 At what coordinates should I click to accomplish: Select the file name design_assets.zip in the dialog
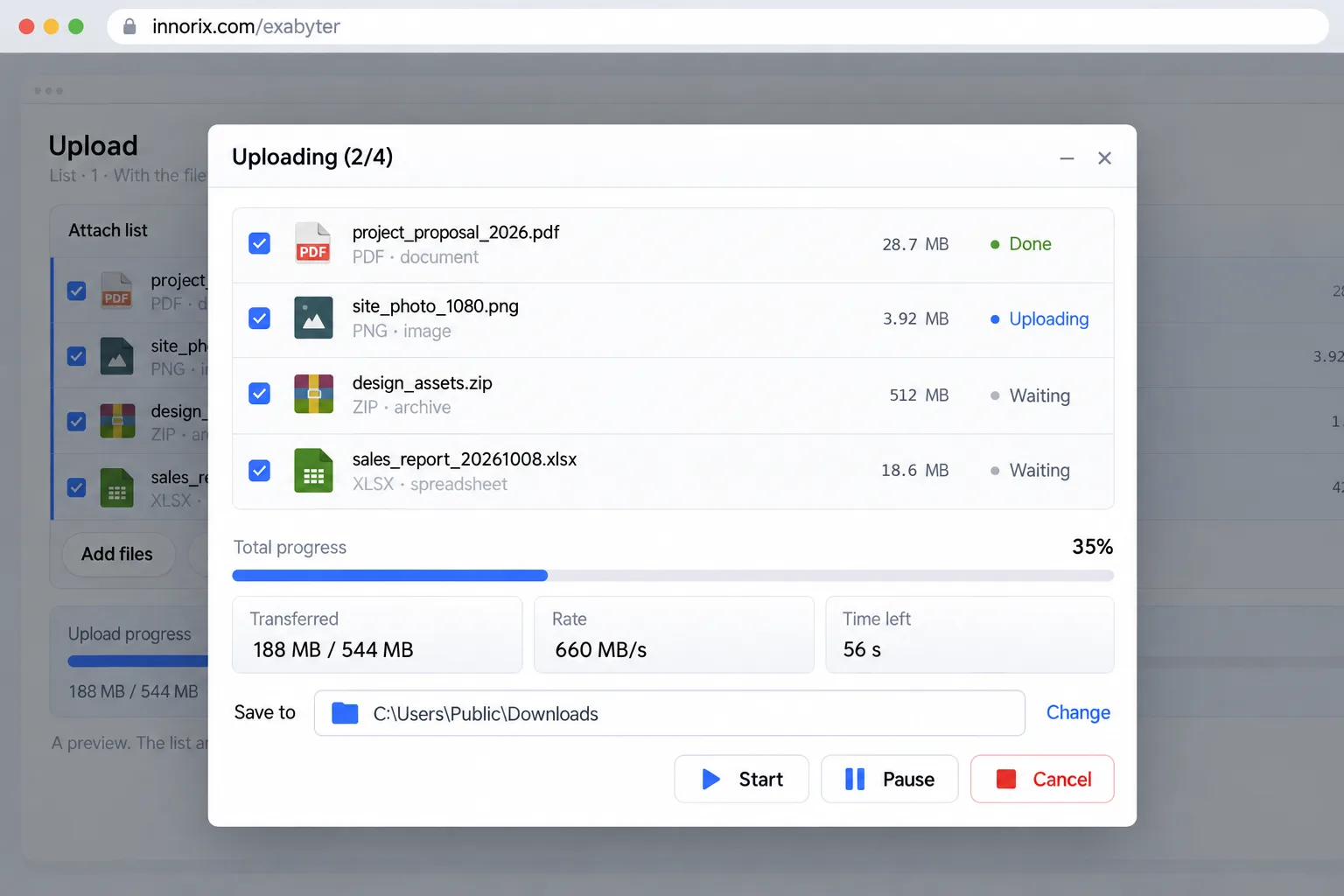pos(423,383)
